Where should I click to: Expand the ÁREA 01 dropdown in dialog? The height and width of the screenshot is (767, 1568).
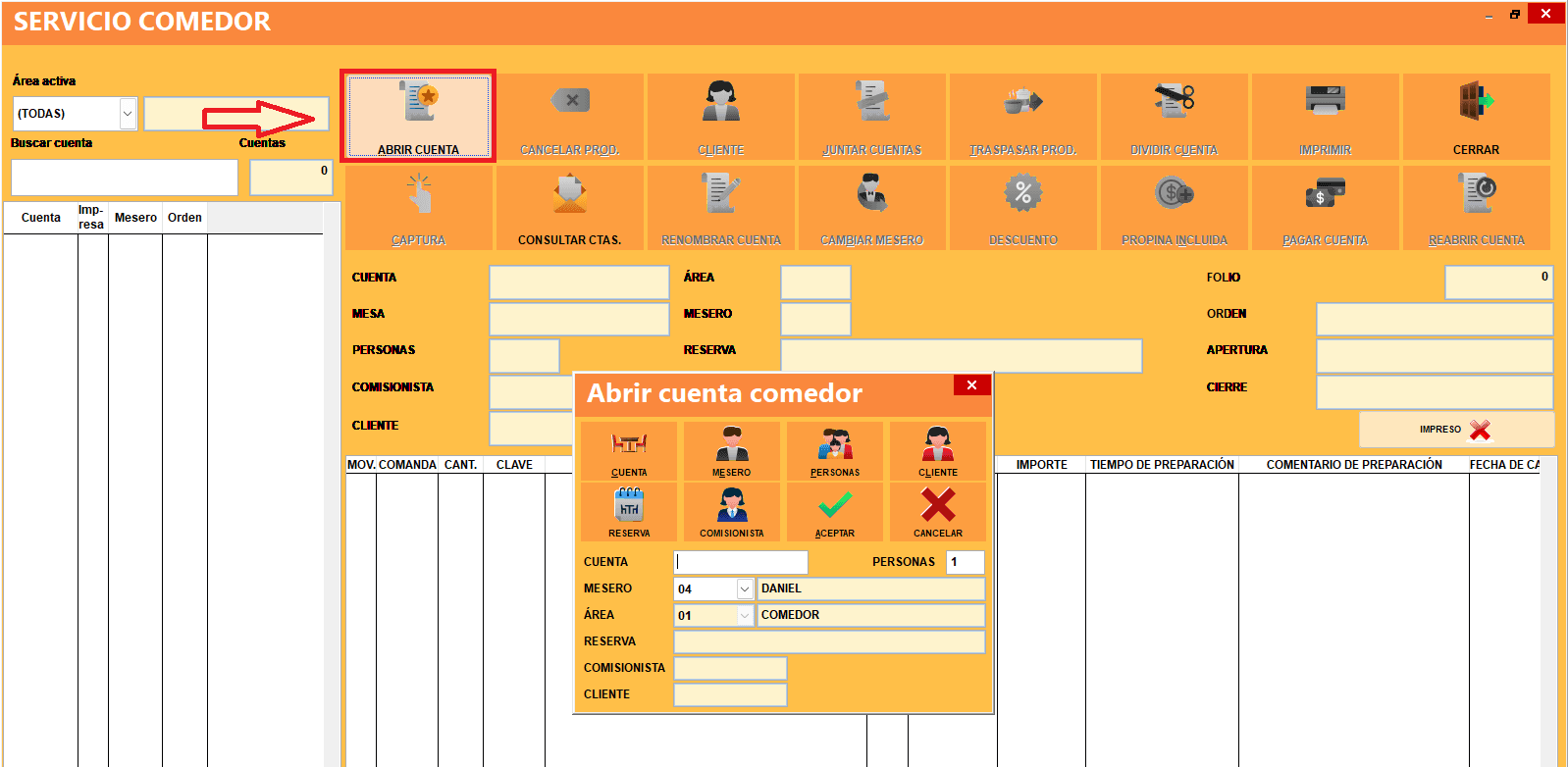(745, 615)
